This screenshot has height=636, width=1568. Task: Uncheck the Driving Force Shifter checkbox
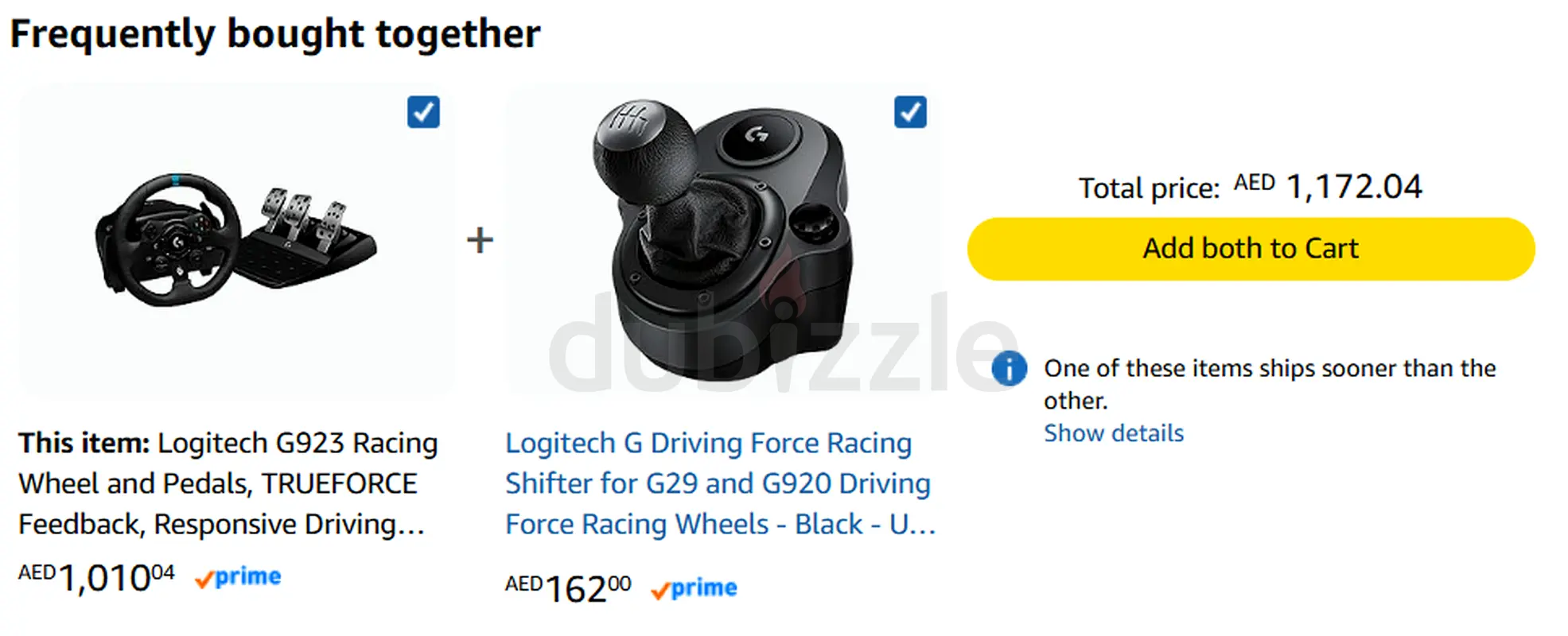coord(910,112)
